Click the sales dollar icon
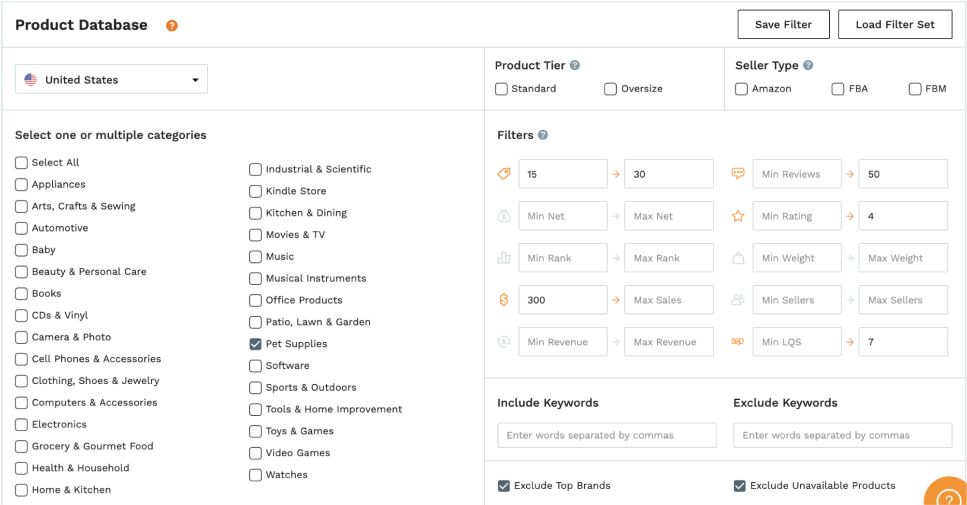 point(504,300)
